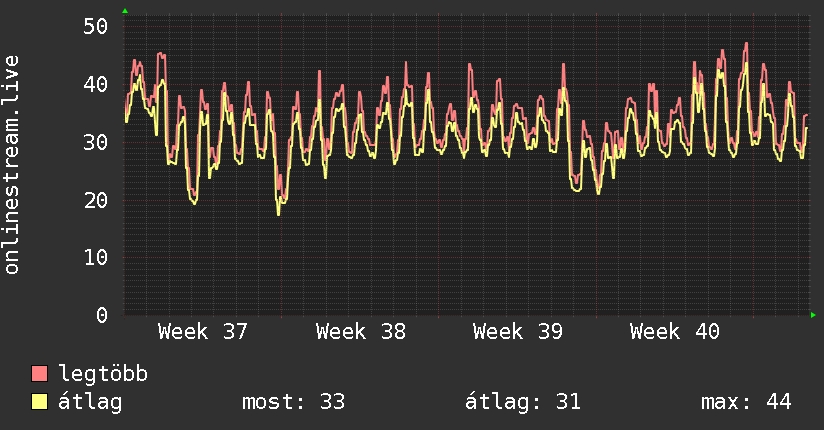This screenshot has height=430, width=824.
Task: Select the Week 40 axis label
Action: point(675,332)
